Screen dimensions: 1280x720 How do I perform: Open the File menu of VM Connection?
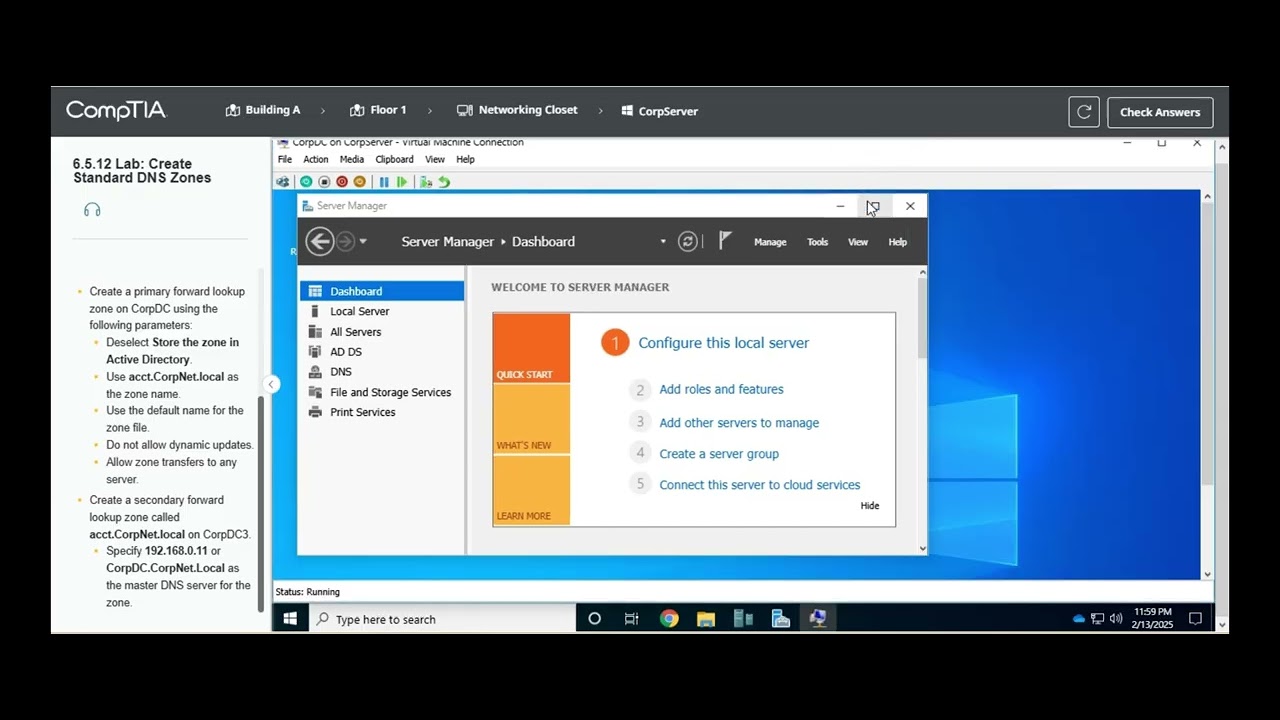click(285, 159)
